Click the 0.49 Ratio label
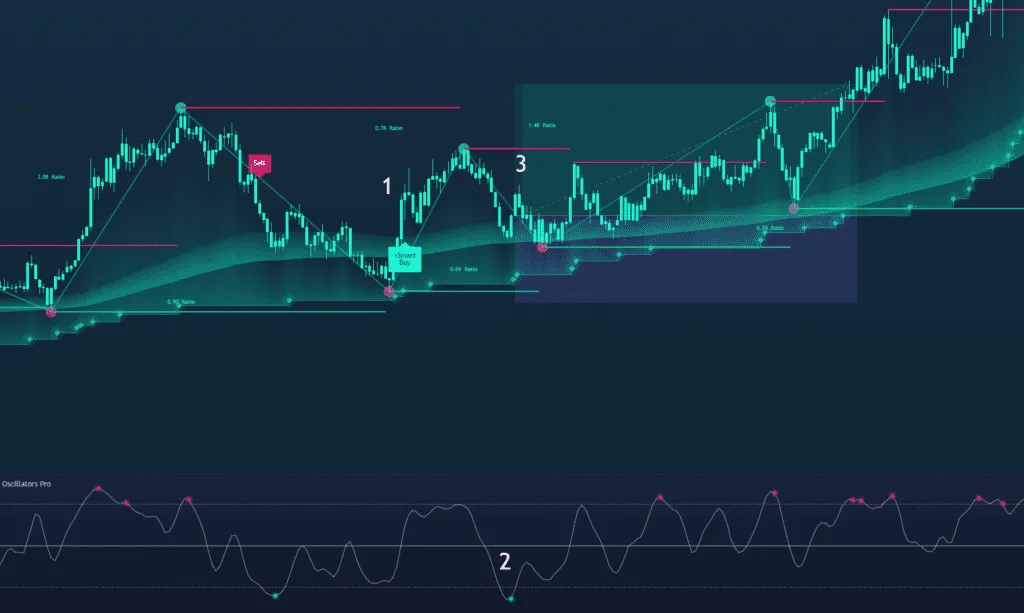 [463, 269]
